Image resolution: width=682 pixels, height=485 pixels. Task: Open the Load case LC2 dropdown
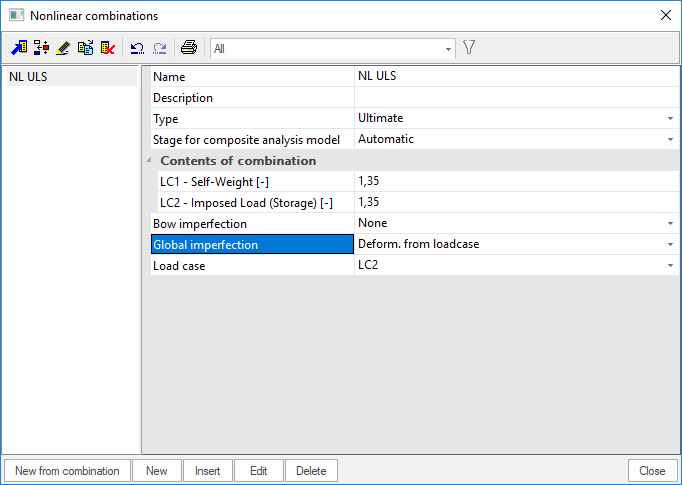(x=670, y=266)
